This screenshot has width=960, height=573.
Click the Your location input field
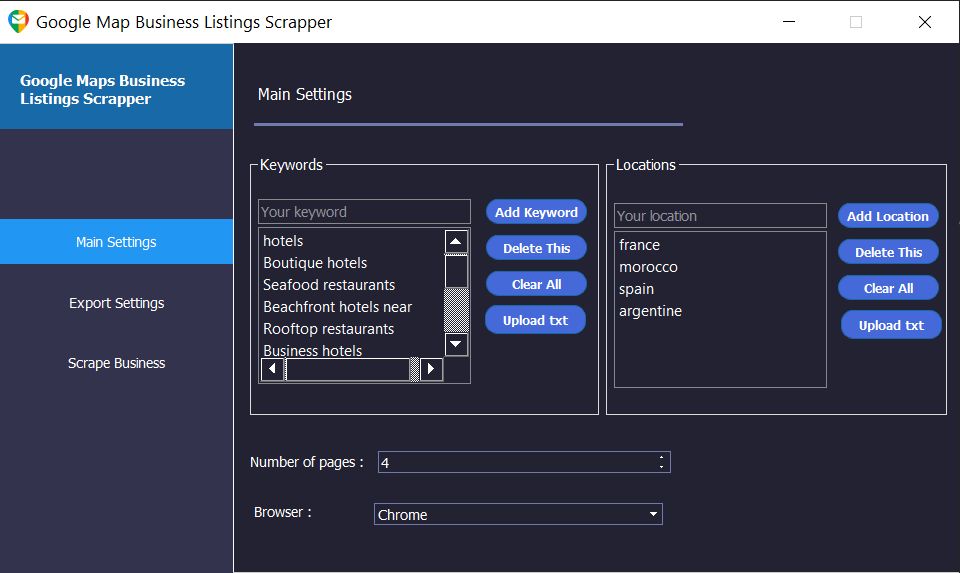(720, 216)
